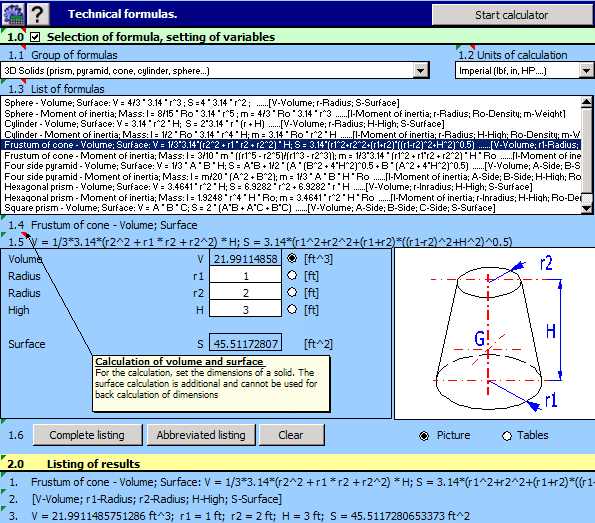Open the Group of formulas dropdown
The image size is (595, 523).
coord(420,70)
